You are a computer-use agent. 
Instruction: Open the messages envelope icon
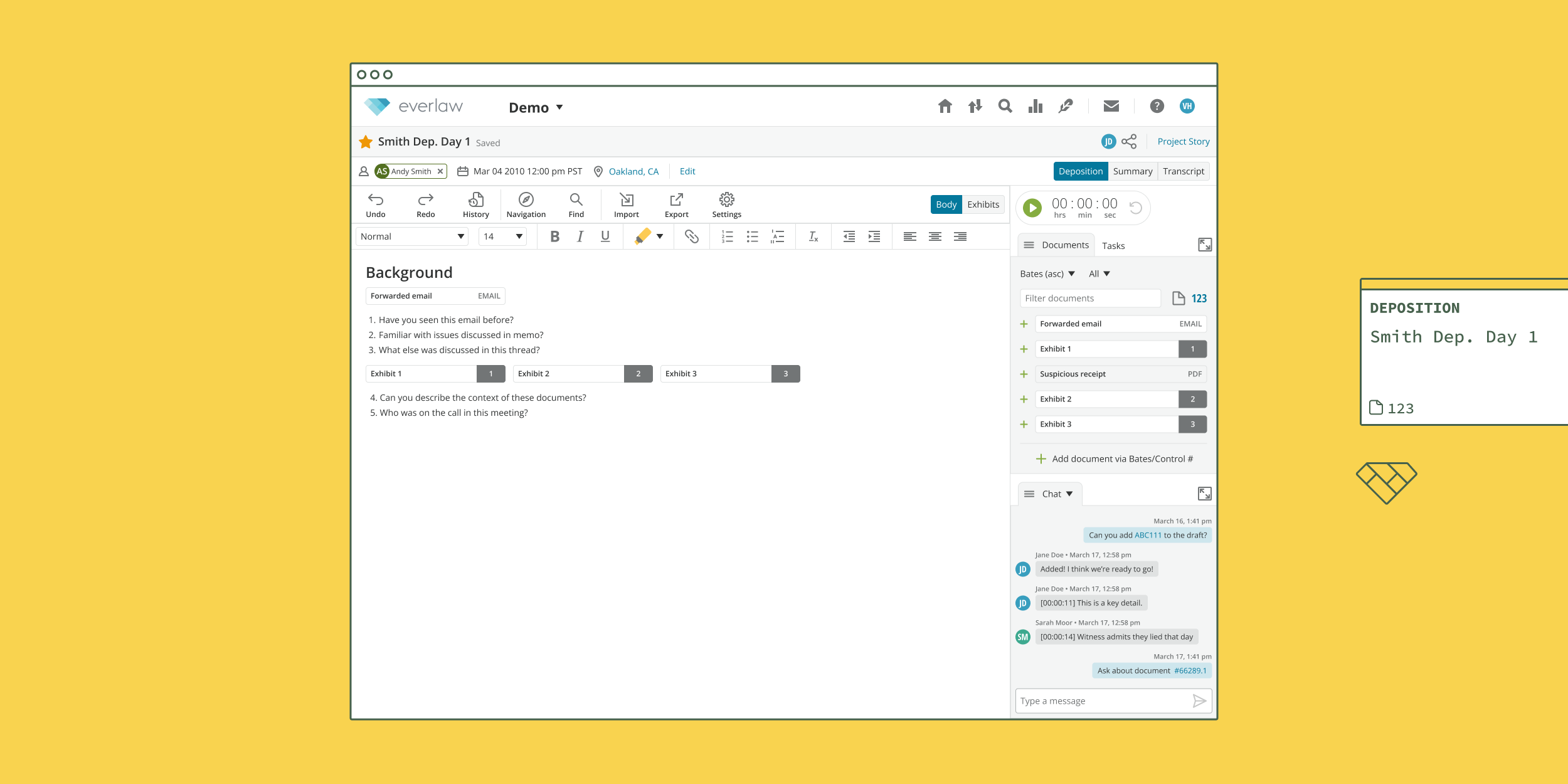coord(1111,106)
